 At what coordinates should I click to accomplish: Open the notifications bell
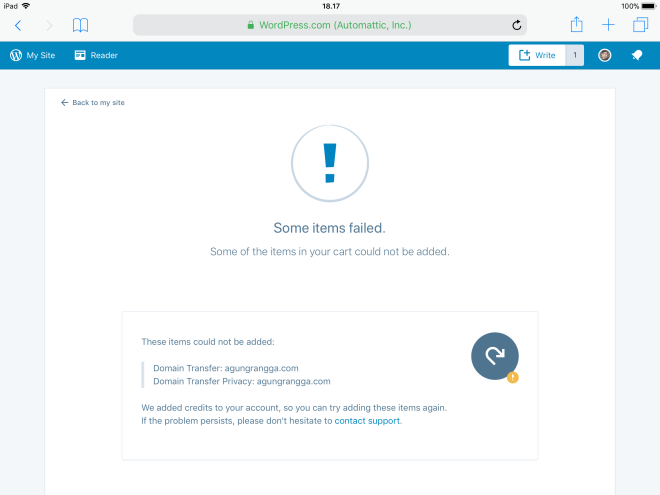(637, 55)
